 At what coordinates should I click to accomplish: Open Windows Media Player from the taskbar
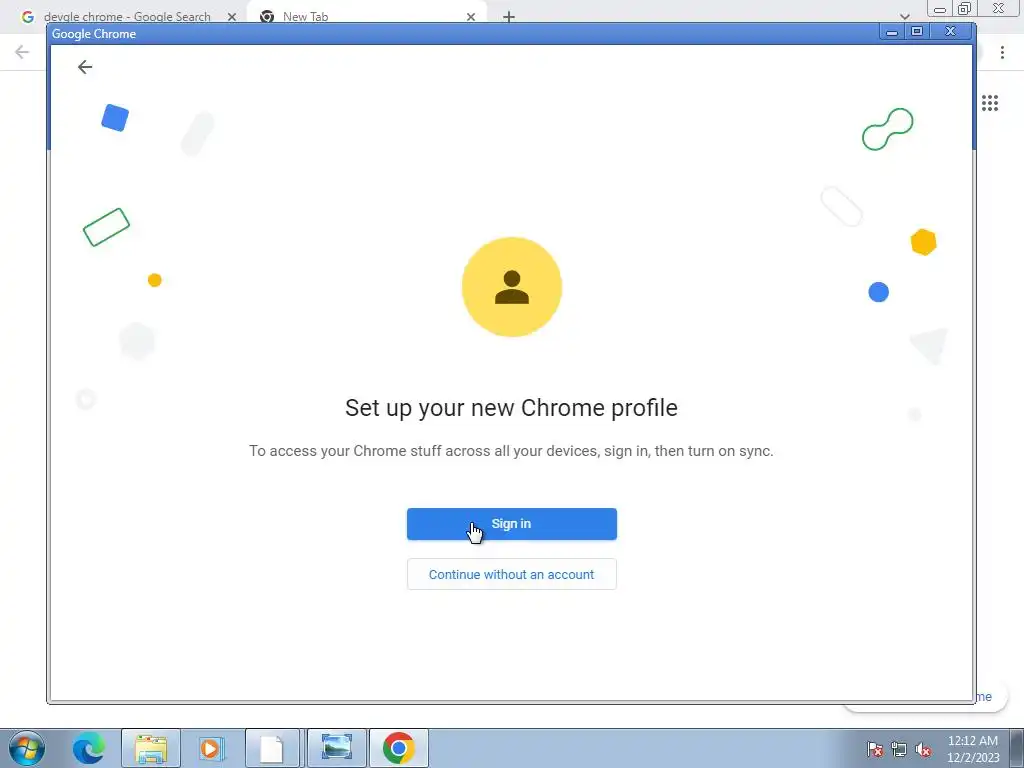click(x=212, y=748)
